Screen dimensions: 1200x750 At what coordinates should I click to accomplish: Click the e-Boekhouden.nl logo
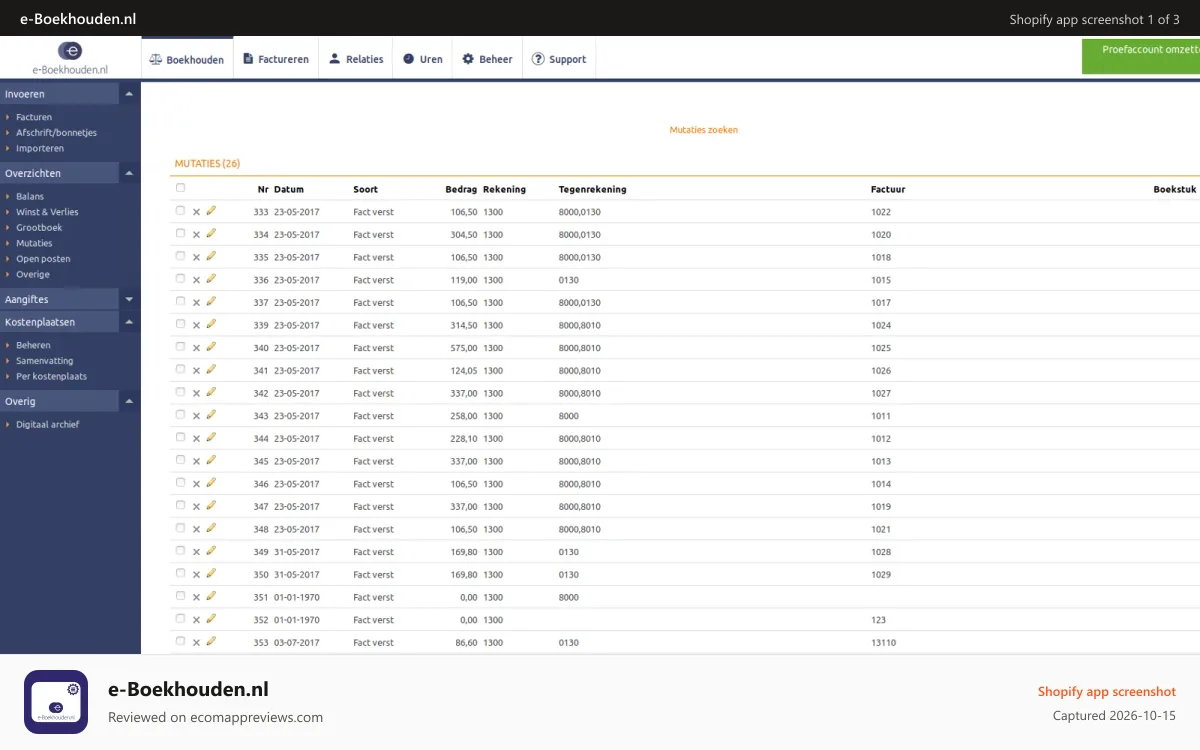point(70,58)
